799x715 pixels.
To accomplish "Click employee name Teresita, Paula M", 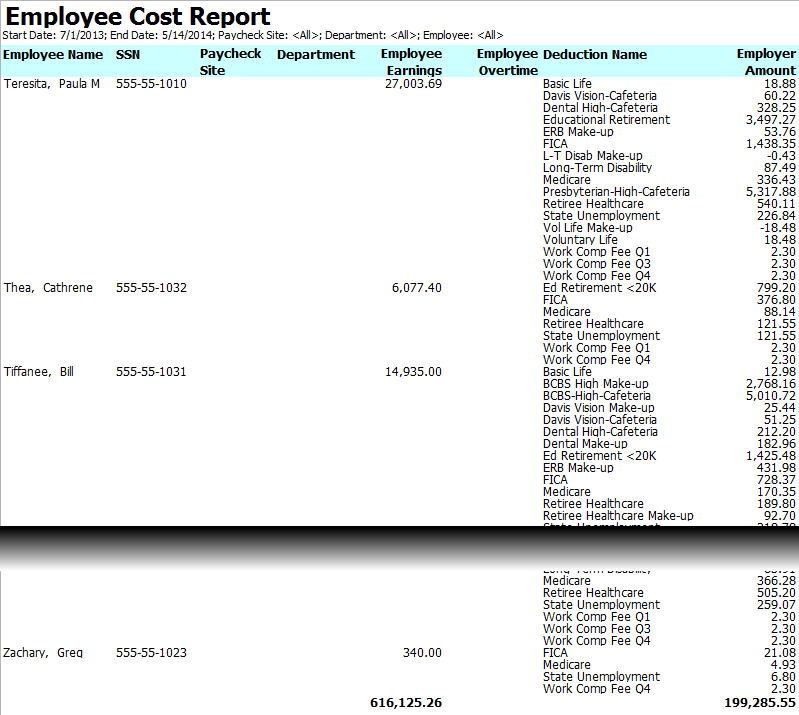I will click(51, 84).
